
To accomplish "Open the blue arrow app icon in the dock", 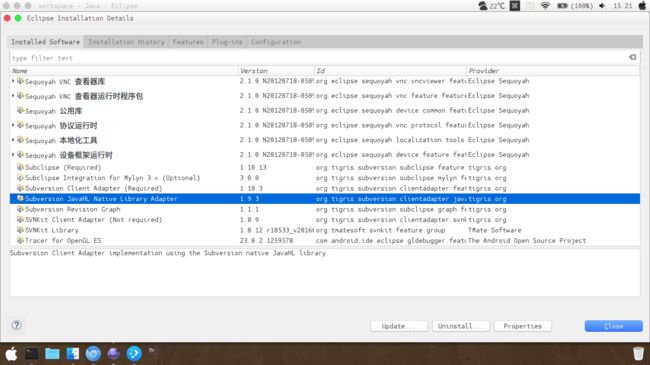I will click(134, 354).
